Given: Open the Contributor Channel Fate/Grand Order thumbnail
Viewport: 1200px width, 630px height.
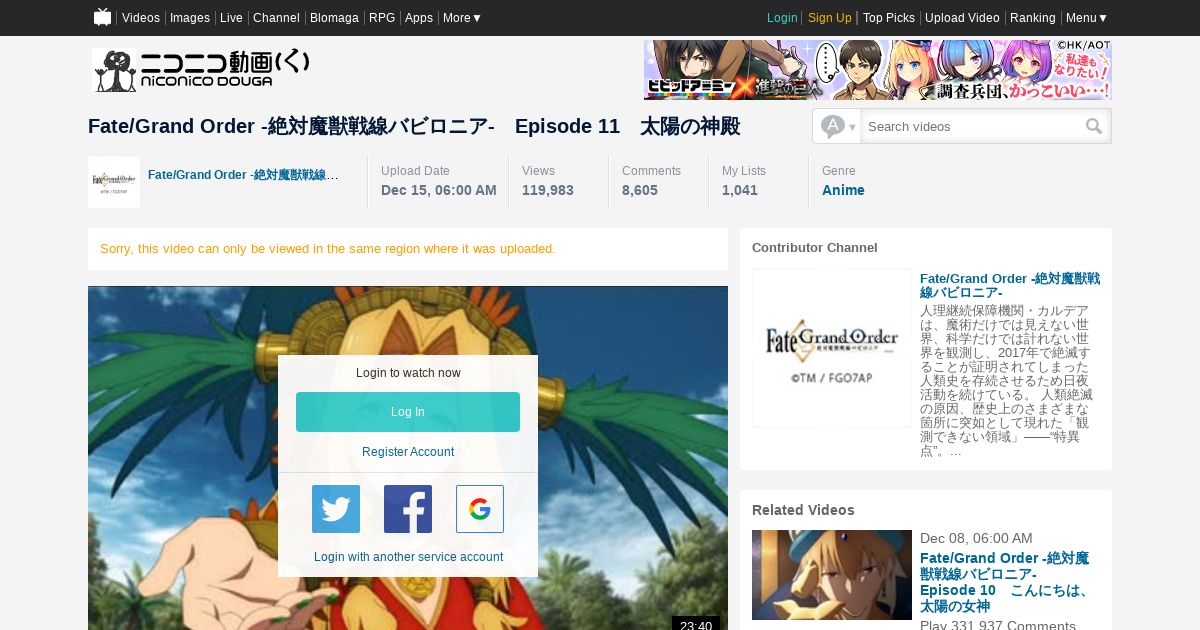Looking at the screenshot, I should [832, 348].
